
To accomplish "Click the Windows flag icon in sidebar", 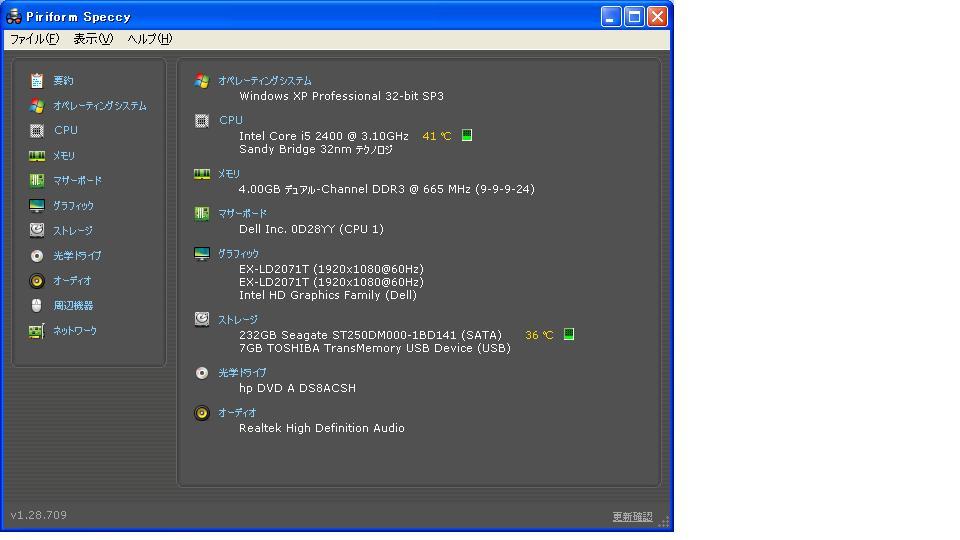I will 37,105.
